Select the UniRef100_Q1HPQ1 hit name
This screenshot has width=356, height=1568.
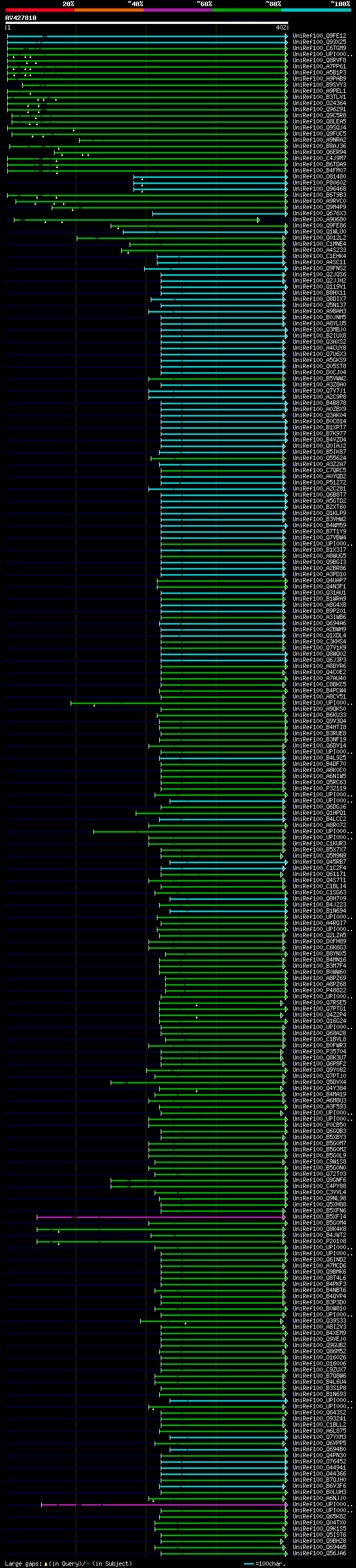[319, 813]
